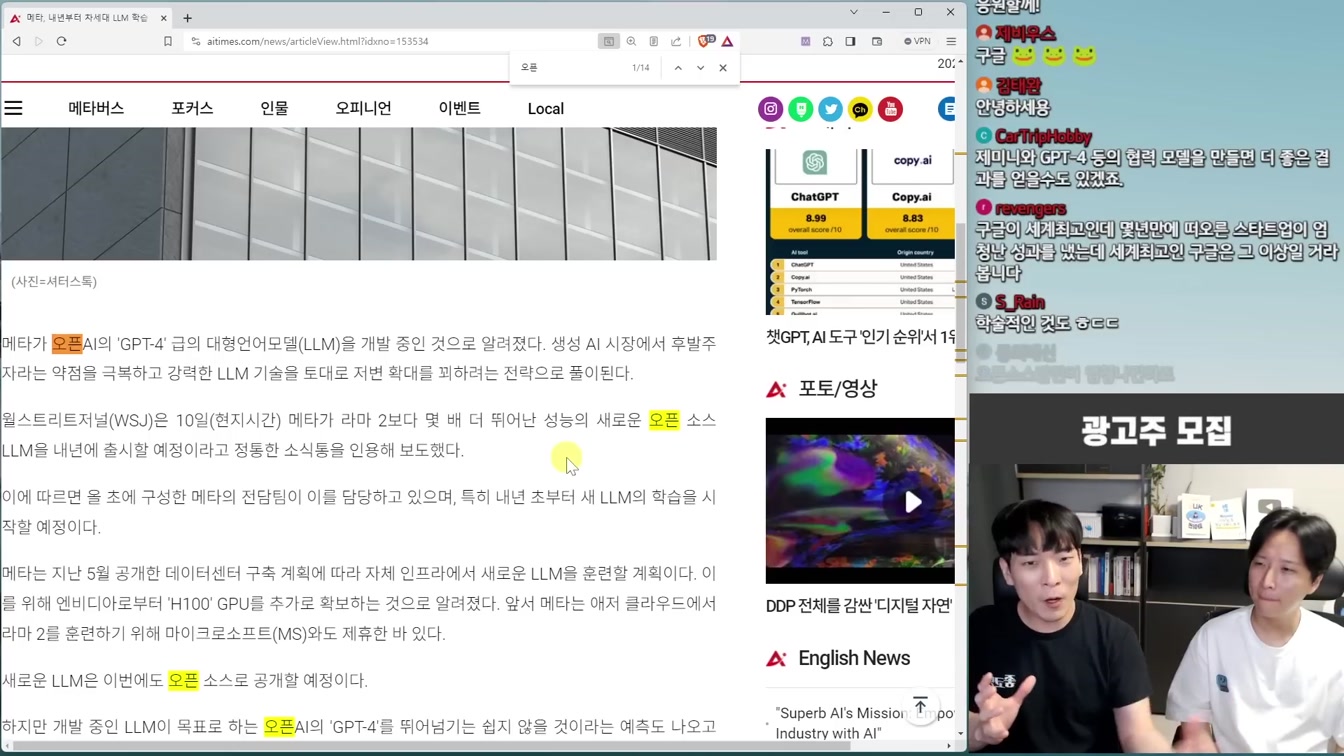Viewport: 1344px width, 756px height.
Task: Jump to previous find match
Action: [678, 68]
